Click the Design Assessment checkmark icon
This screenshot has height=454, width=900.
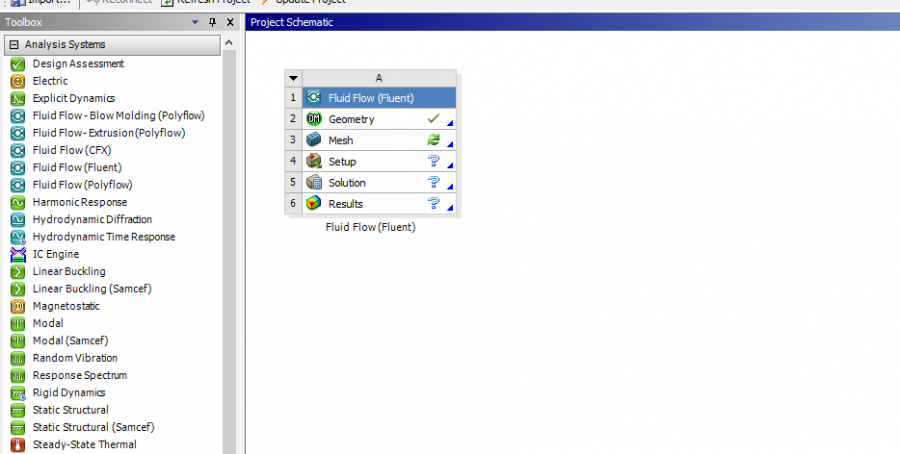pyautogui.click(x=18, y=64)
